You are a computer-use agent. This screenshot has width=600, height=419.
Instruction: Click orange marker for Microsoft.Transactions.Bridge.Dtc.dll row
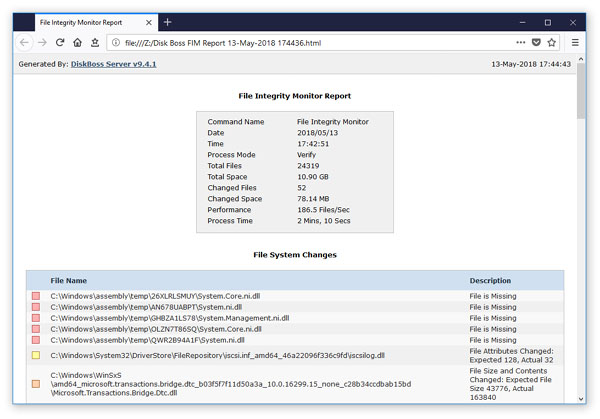(36, 384)
